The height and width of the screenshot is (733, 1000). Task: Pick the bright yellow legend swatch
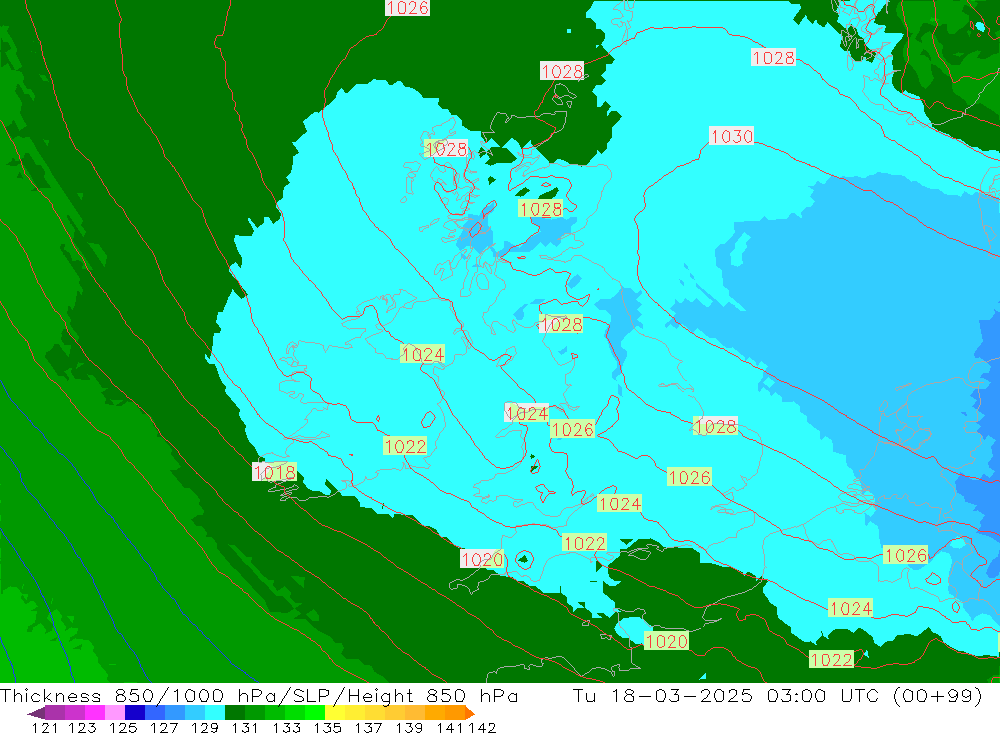pos(335,712)
